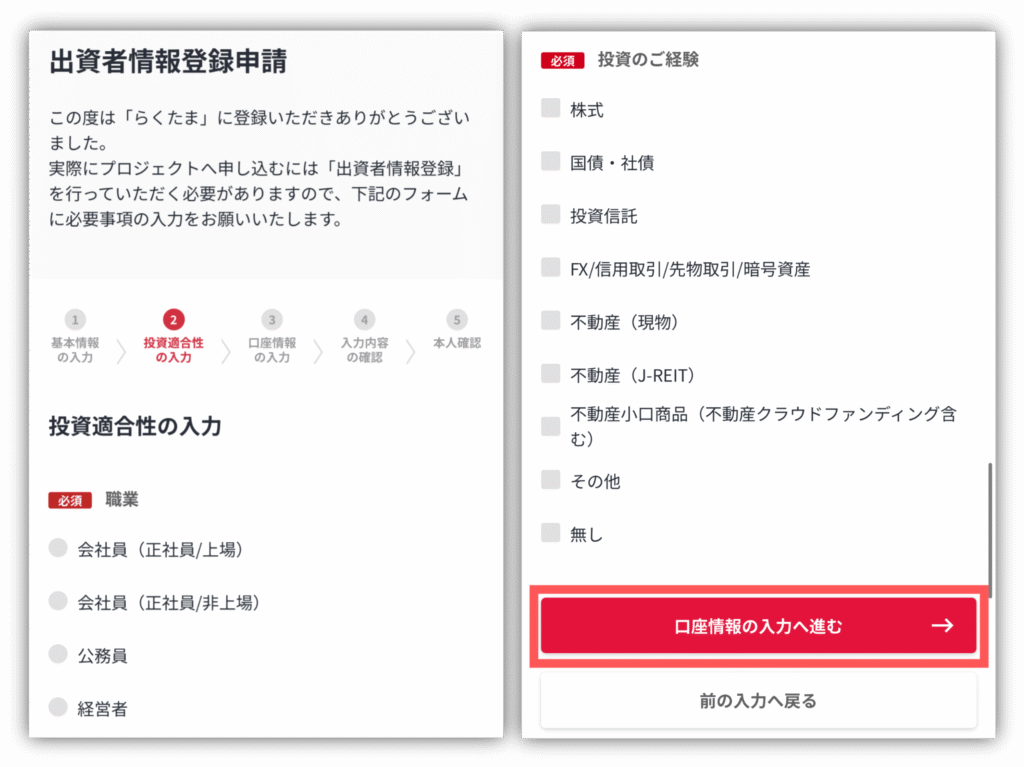Tick the 国債・社債 checkbox

point(551,161)
